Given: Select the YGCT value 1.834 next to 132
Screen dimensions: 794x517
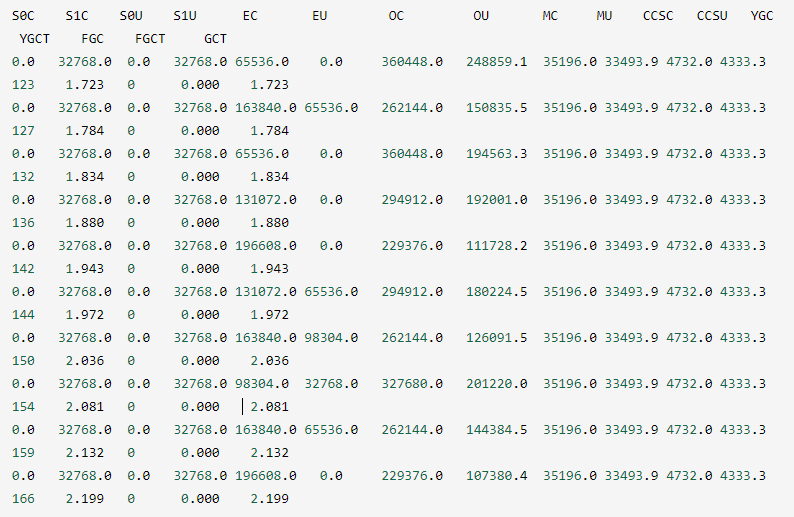Looking at the screenshot, I should (x=85, y=177).
